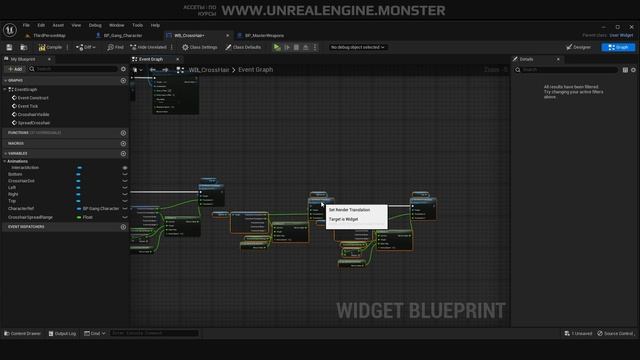
Task: Switch to Graph mode
Action: (x=618, y=47)
